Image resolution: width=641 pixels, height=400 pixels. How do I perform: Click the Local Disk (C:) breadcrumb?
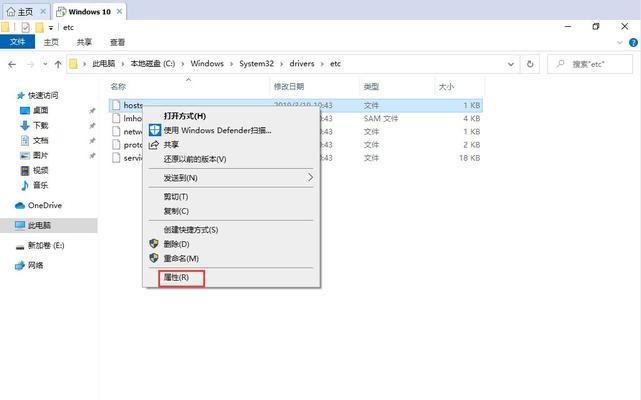153,64
